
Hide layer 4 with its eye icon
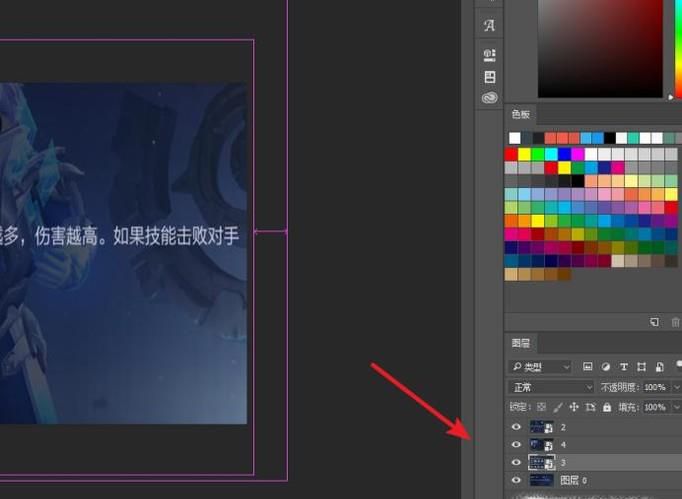click(x=516, y=445)
